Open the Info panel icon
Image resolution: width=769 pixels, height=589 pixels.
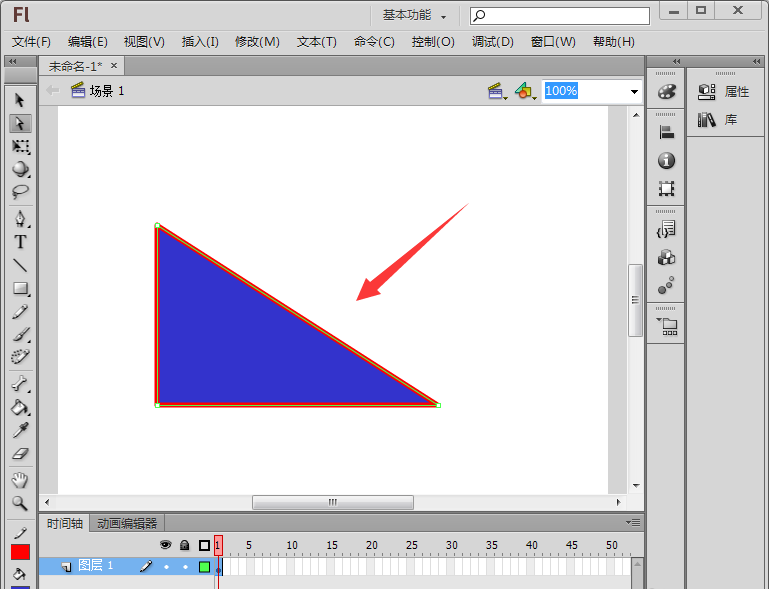point(666,160)
